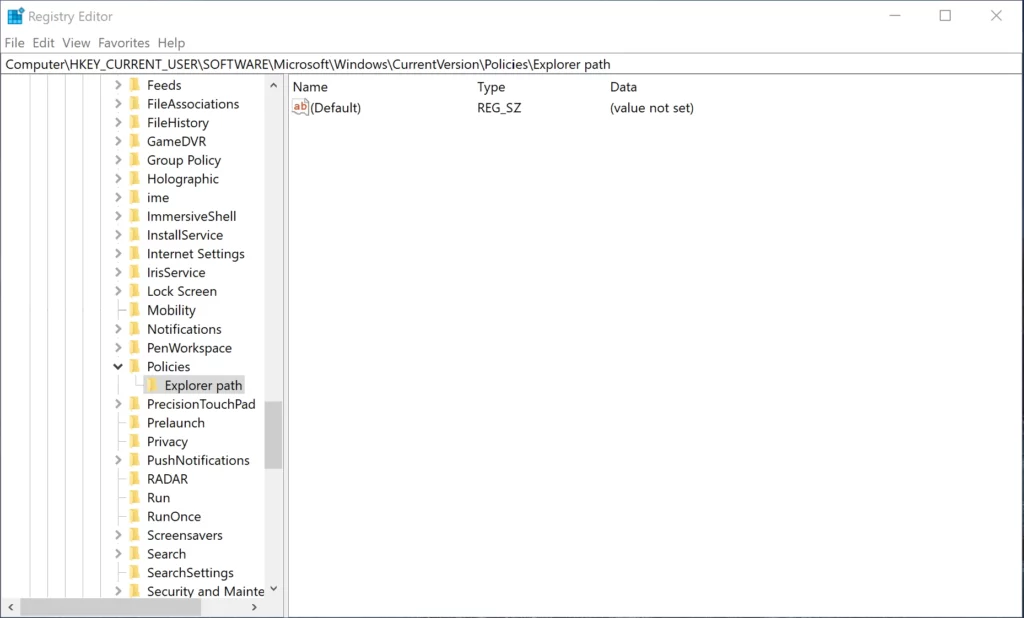Open the Favorites menu
Image resolution: width=1024 pixels, height=618 pixels.
(x=123, y=43)
